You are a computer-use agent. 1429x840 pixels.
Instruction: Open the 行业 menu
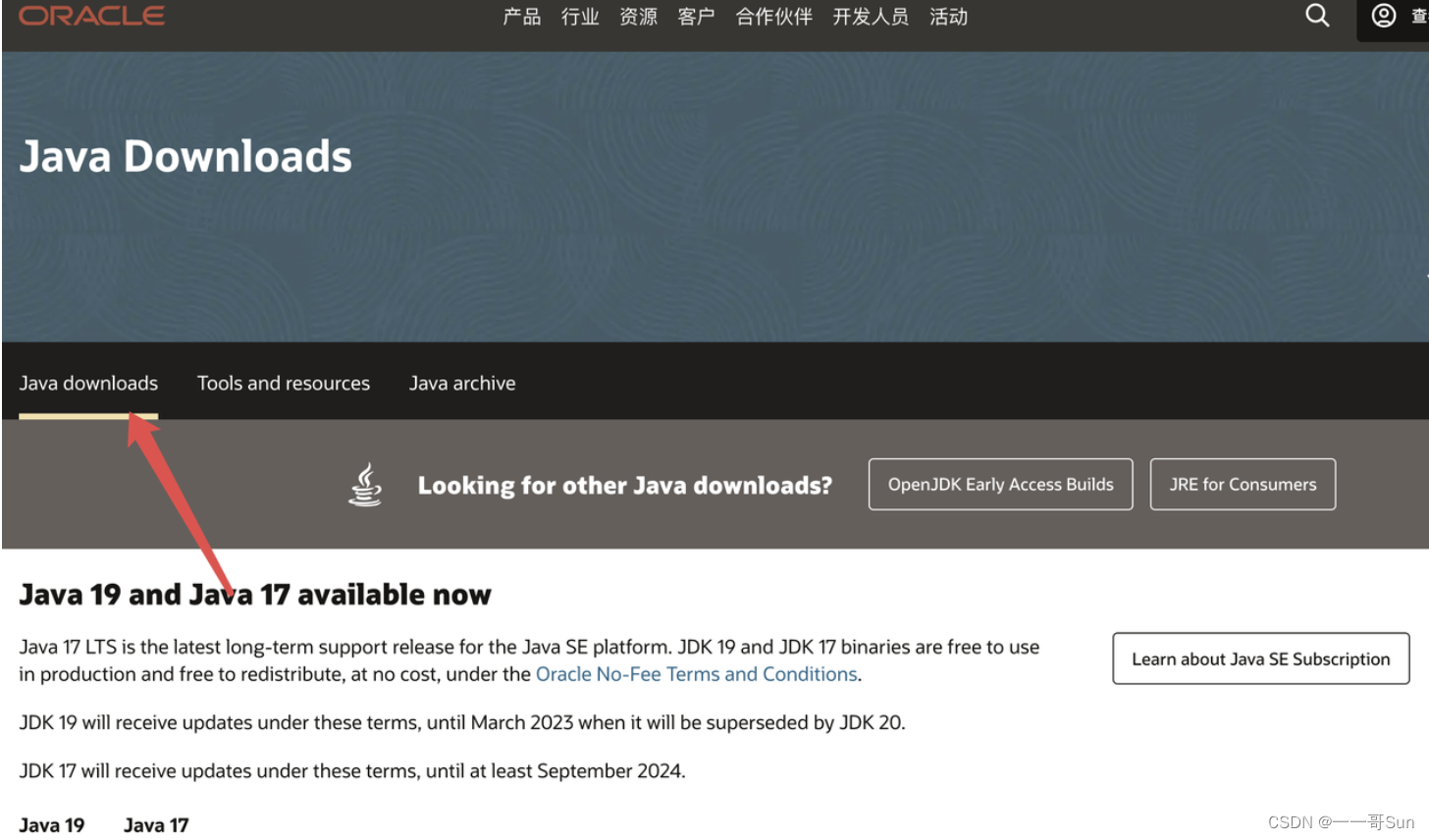580,17
